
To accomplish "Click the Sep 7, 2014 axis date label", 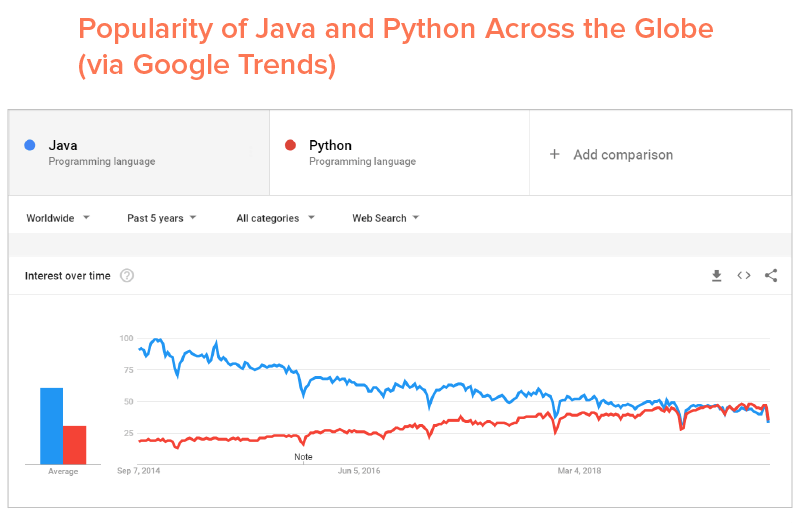I will [138, 470].
